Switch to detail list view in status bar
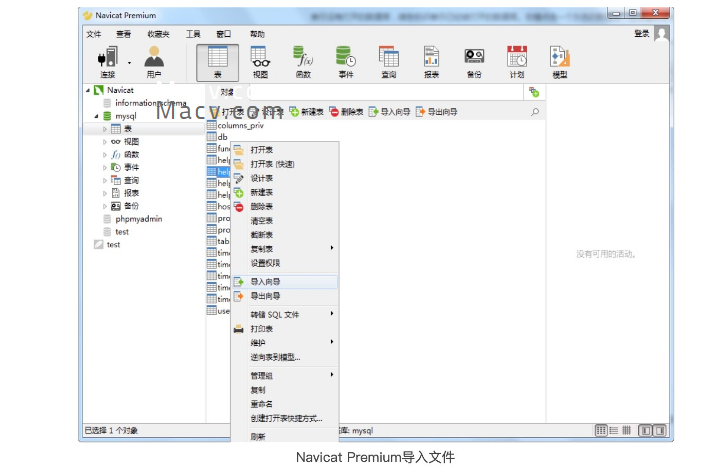 coord(614,430)
